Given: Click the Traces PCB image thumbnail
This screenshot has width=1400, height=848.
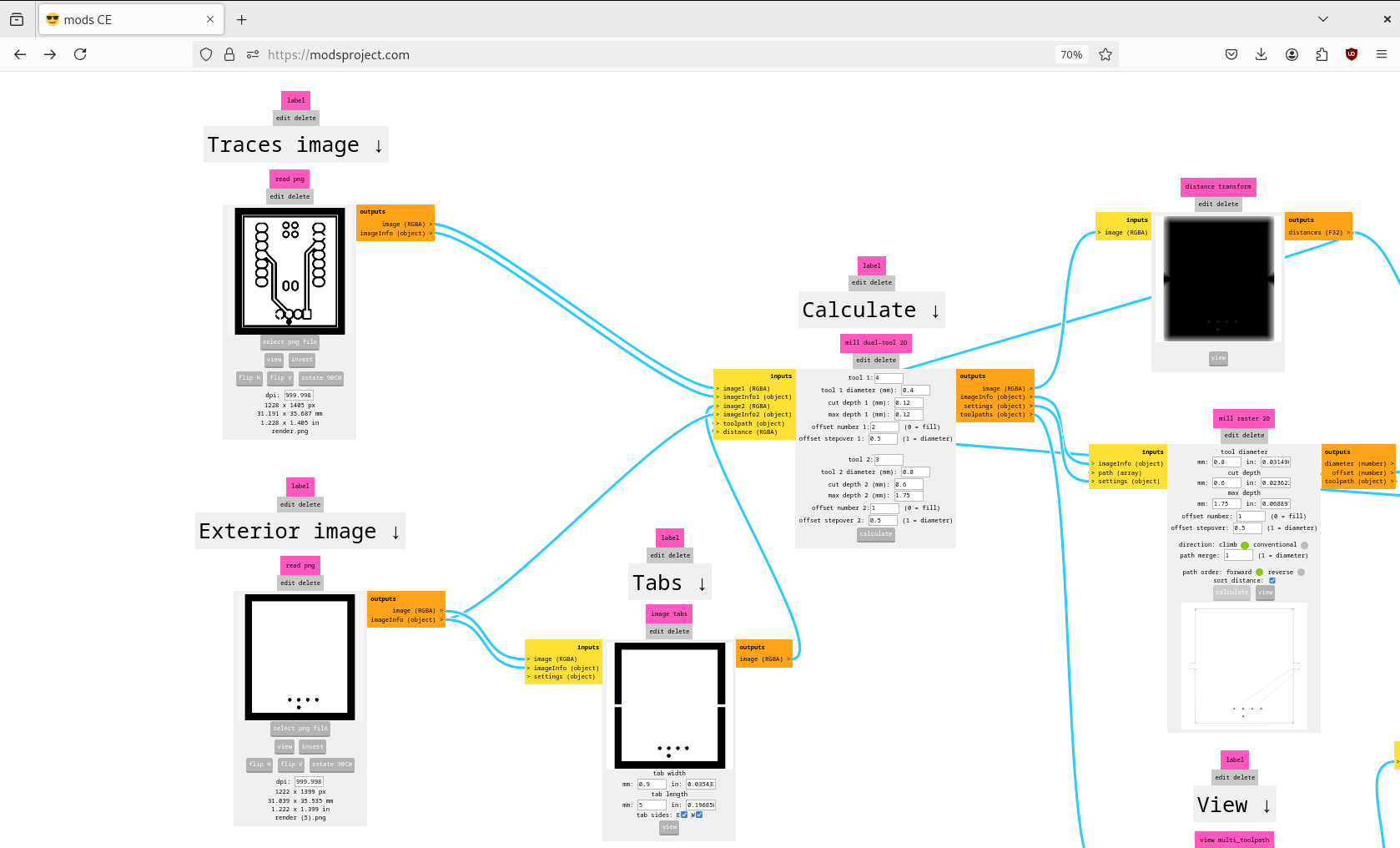Looking at the screenshot, I should (290, 271).
